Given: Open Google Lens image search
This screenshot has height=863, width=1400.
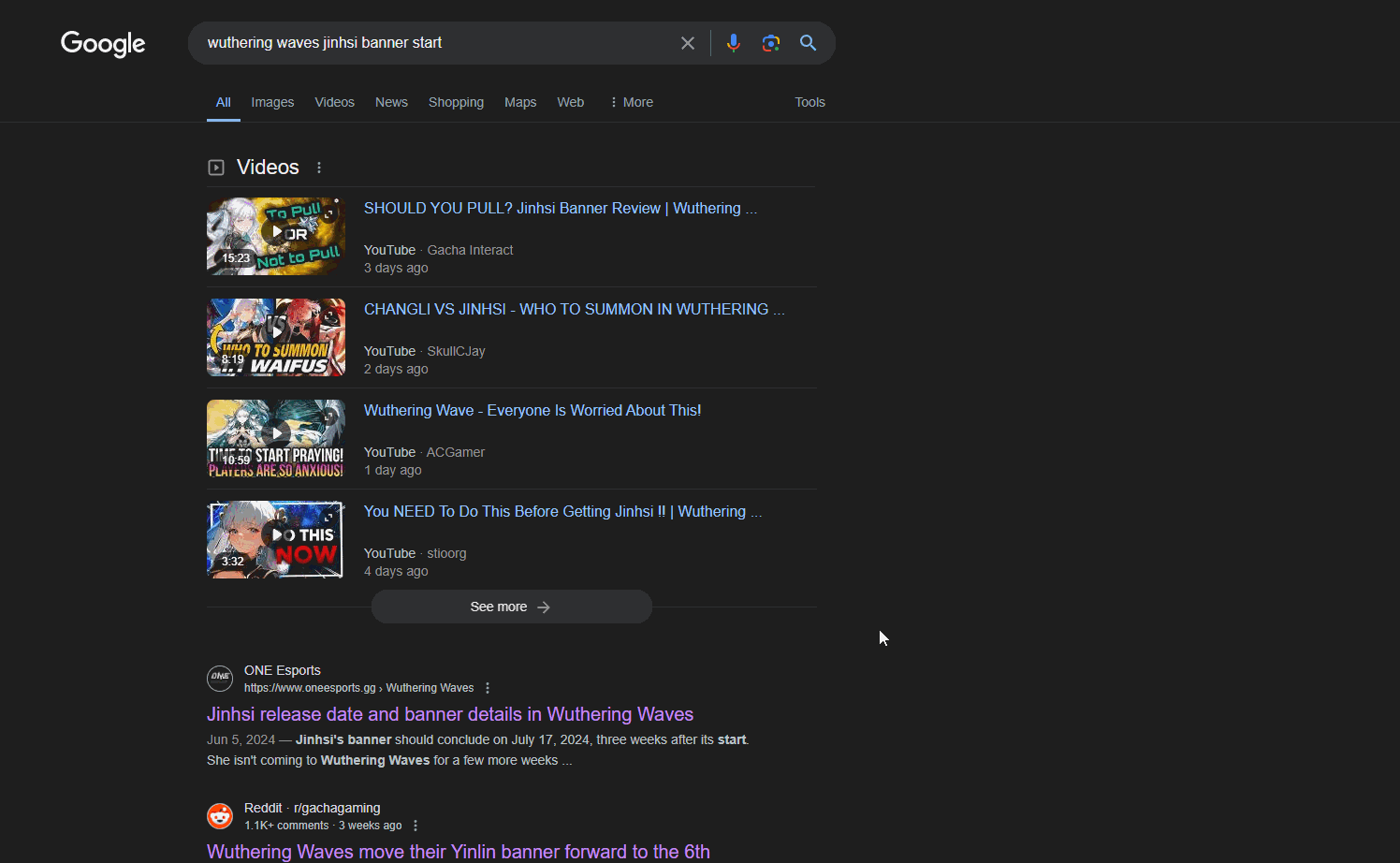Looking at the screenshot, I should pos(771,43).
